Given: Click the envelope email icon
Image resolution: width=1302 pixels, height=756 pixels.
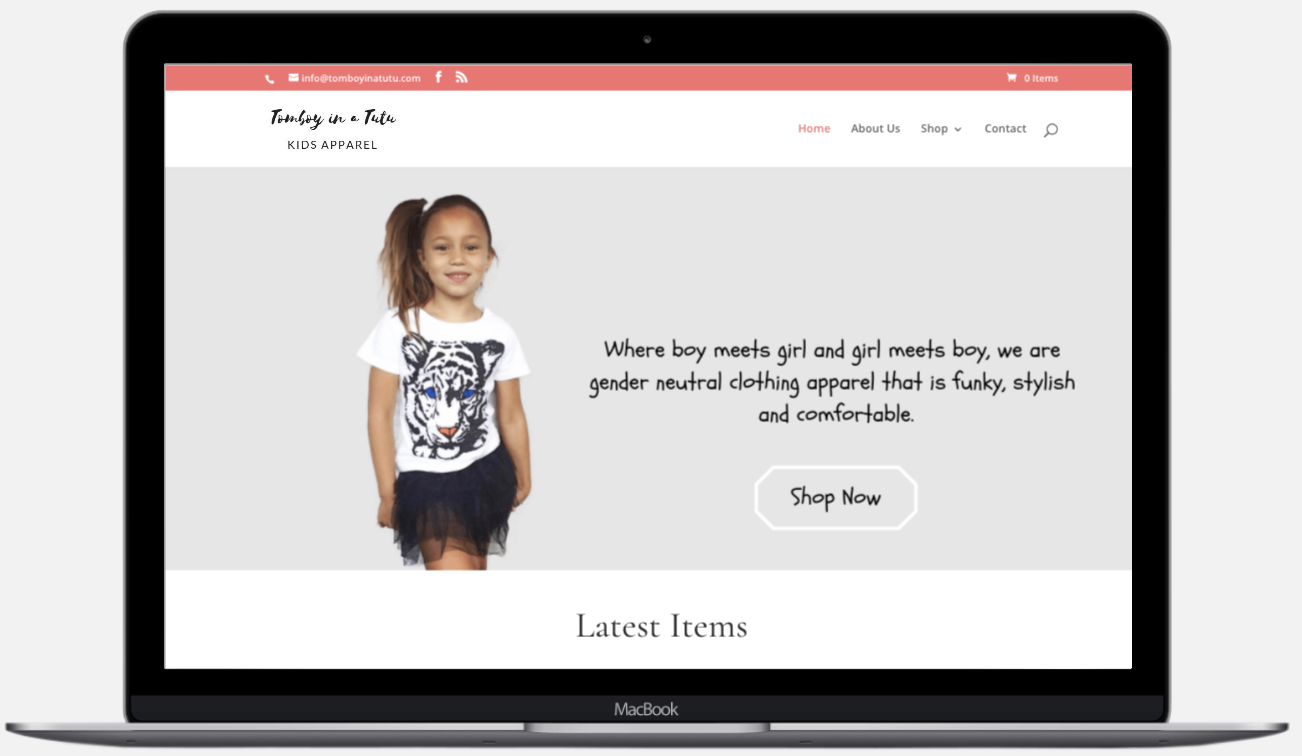Looking at the screenshot, I should 294,77.
